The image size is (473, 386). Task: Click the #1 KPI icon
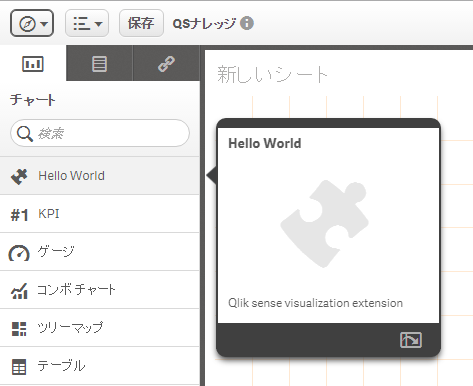19,215
